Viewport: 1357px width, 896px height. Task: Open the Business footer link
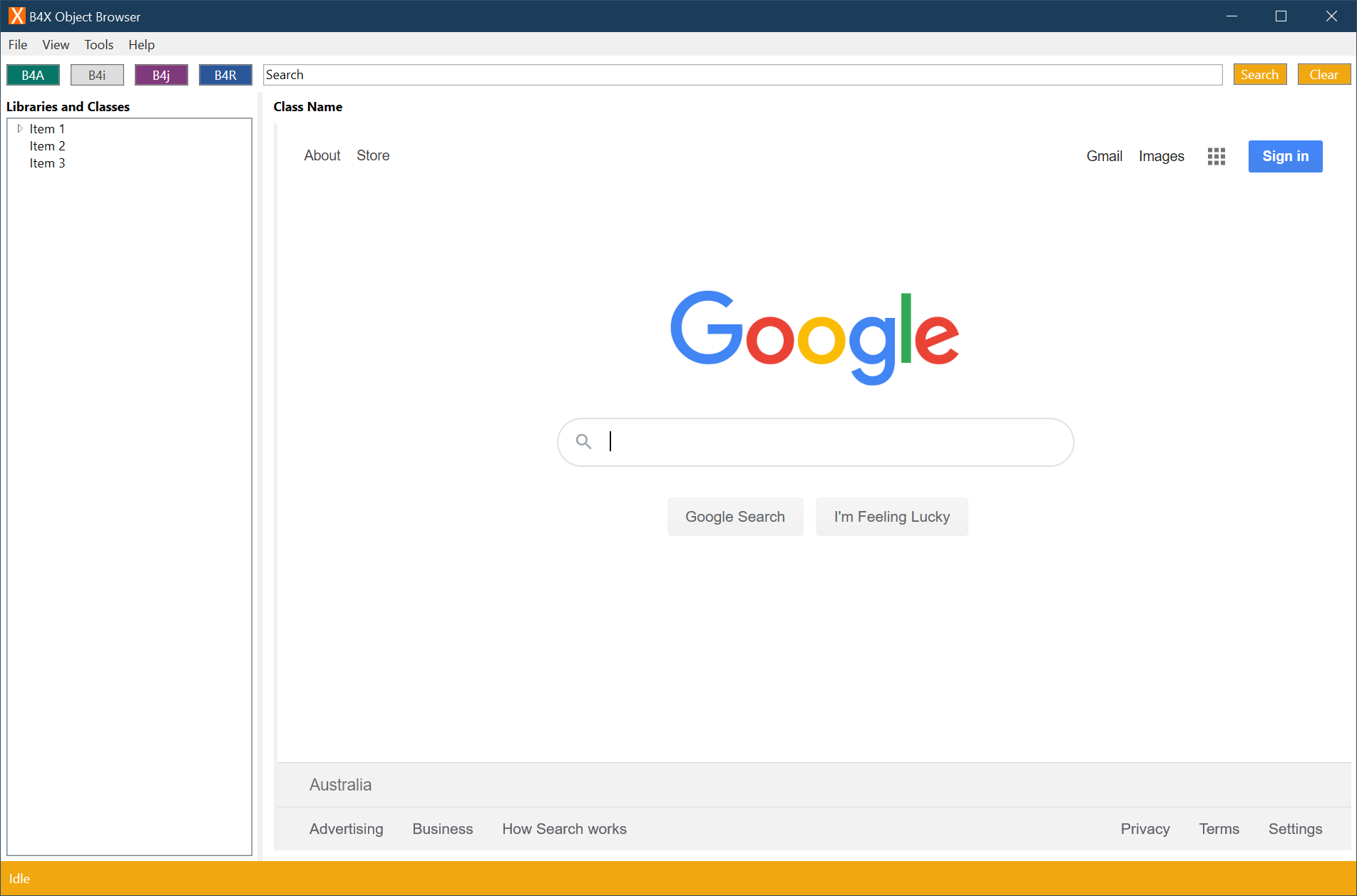pos(443,829)
